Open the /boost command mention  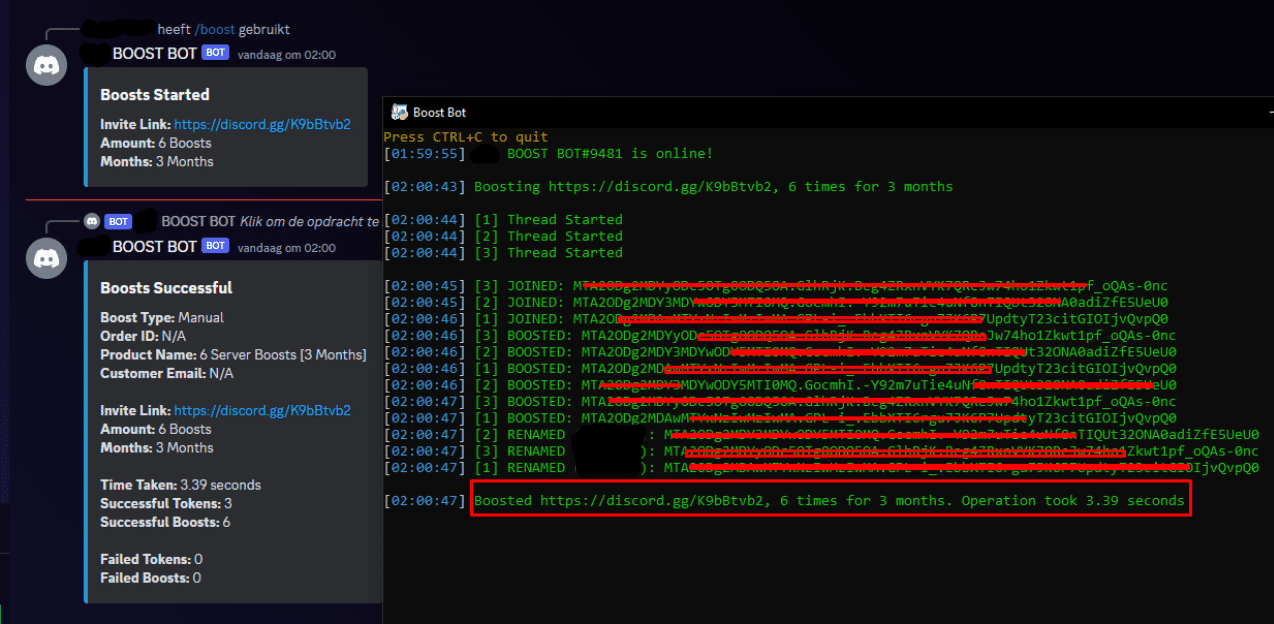coord(215,29)
